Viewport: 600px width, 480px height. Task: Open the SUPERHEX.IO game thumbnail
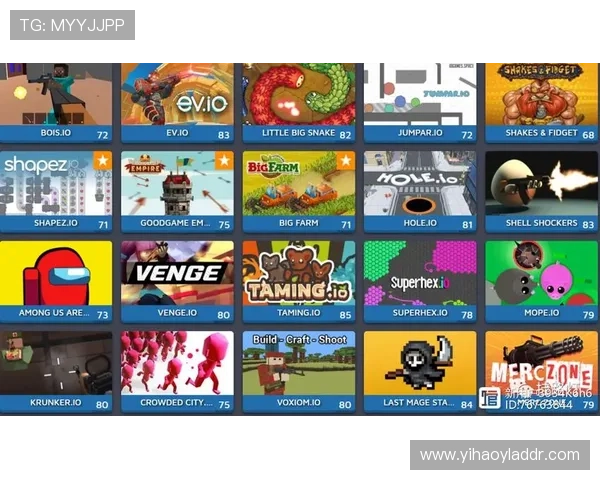click(x=420, y=273)
